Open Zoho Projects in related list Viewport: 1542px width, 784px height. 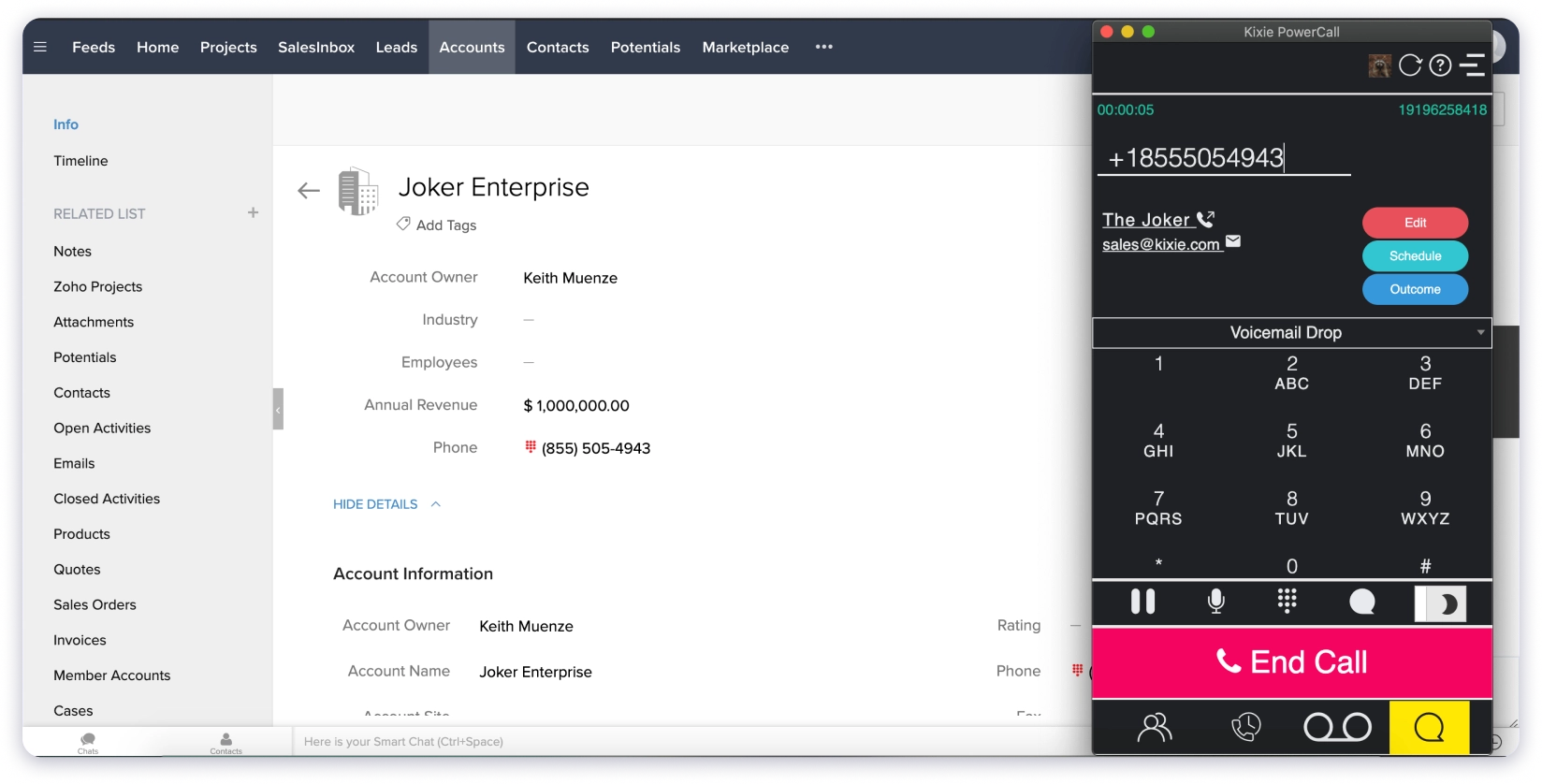click(x=97, y=286)
